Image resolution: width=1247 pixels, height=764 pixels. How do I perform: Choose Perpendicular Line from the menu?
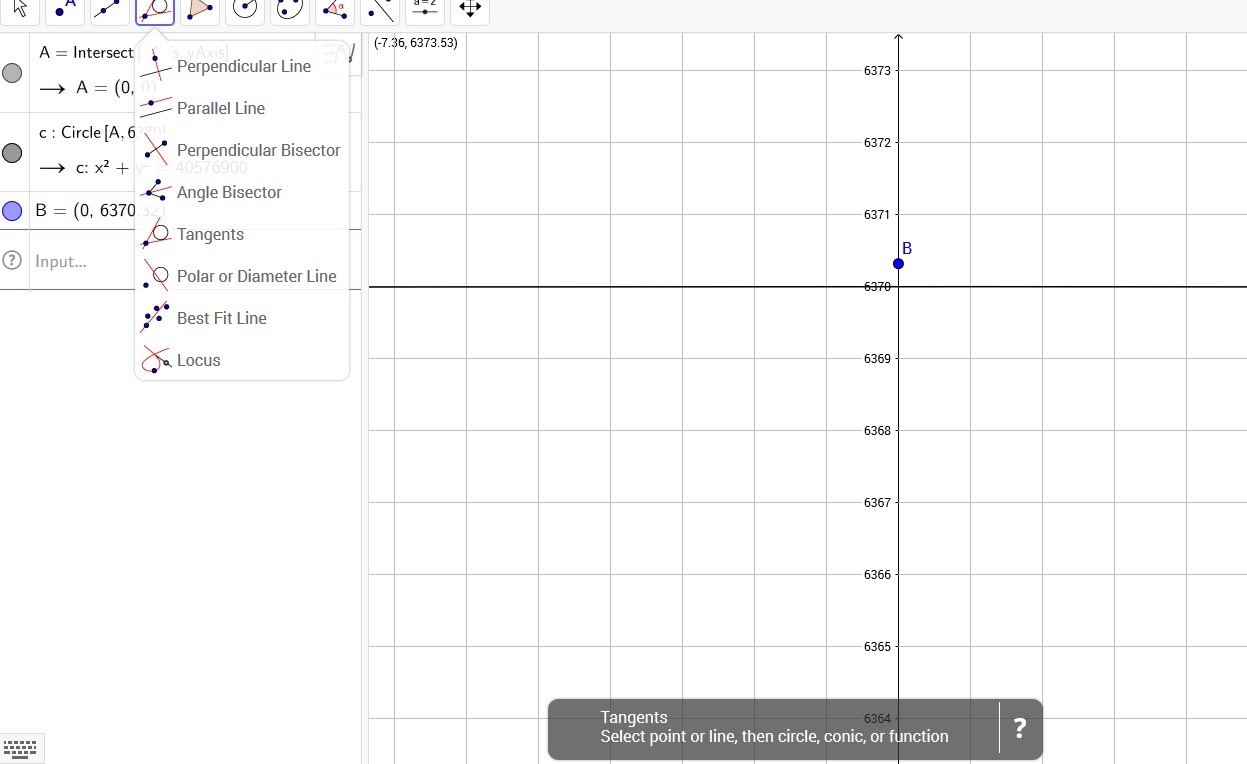(243, 67)
